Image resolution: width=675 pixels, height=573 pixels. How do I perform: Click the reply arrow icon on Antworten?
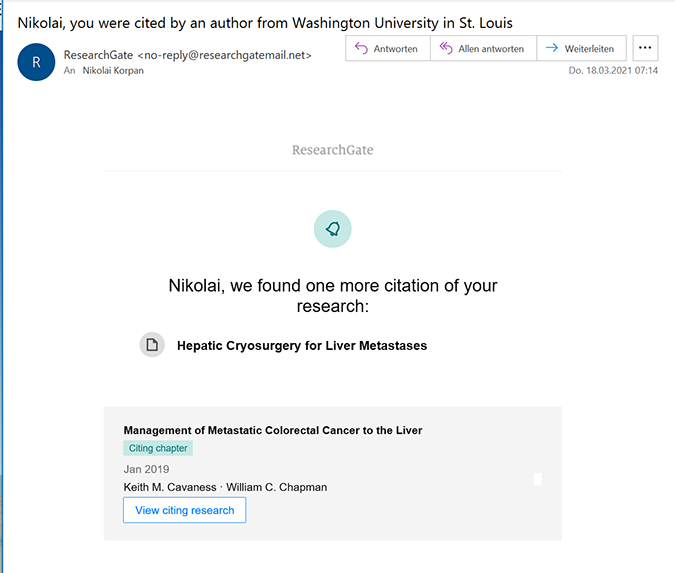coord(361,48)
